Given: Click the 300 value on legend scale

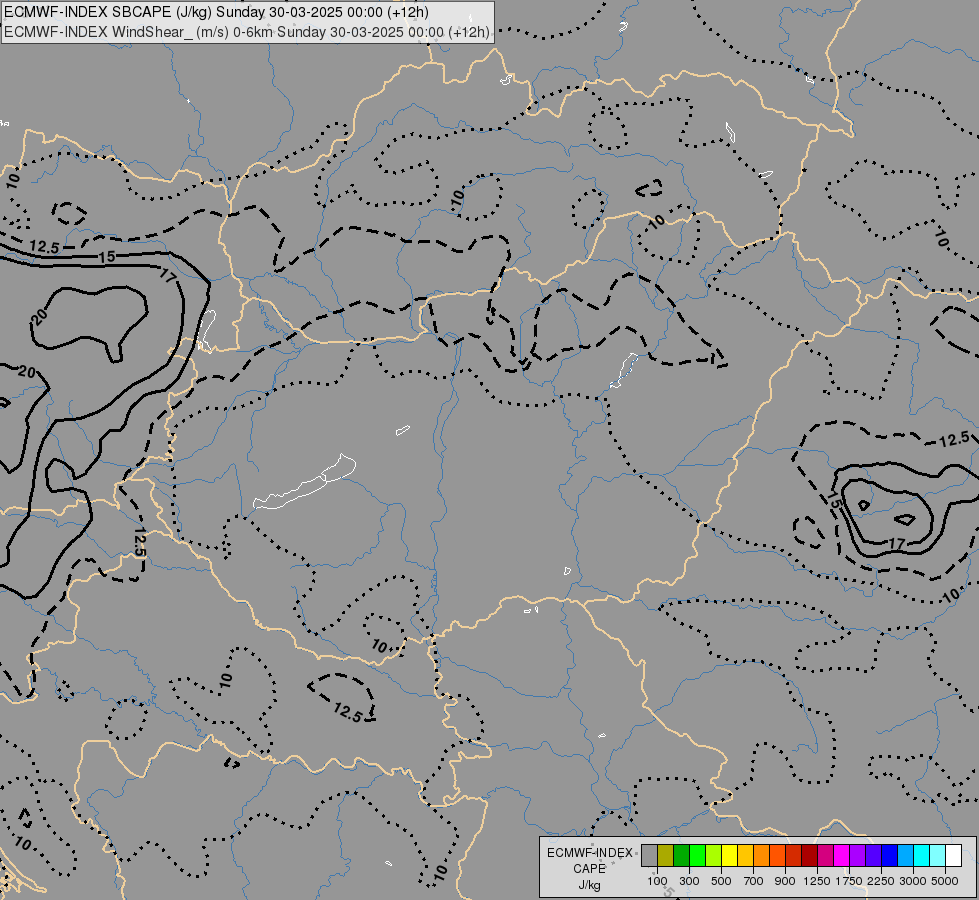Looking at the screenshot, I should pos(689,881).
